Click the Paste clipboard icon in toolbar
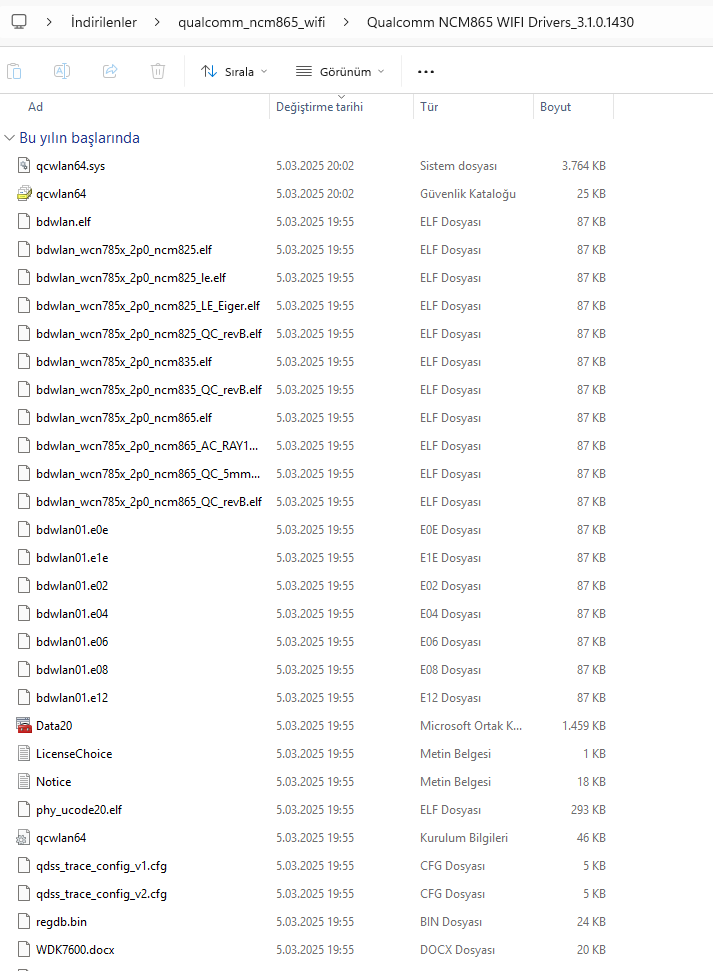Screen dimensions: 713x971 point(14,71)
